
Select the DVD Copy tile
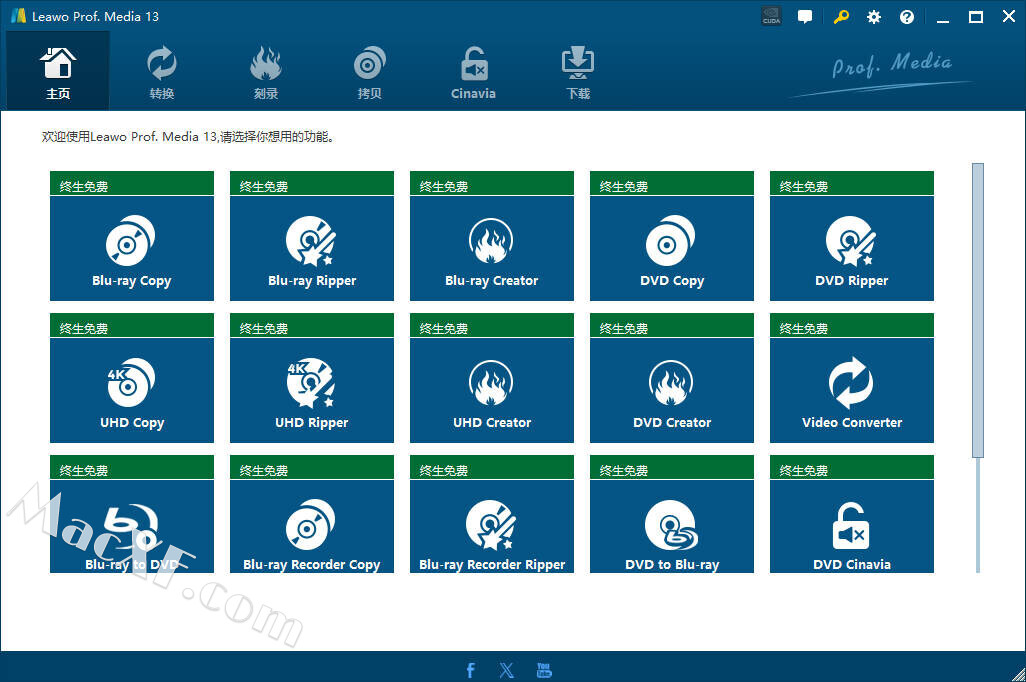672,248
